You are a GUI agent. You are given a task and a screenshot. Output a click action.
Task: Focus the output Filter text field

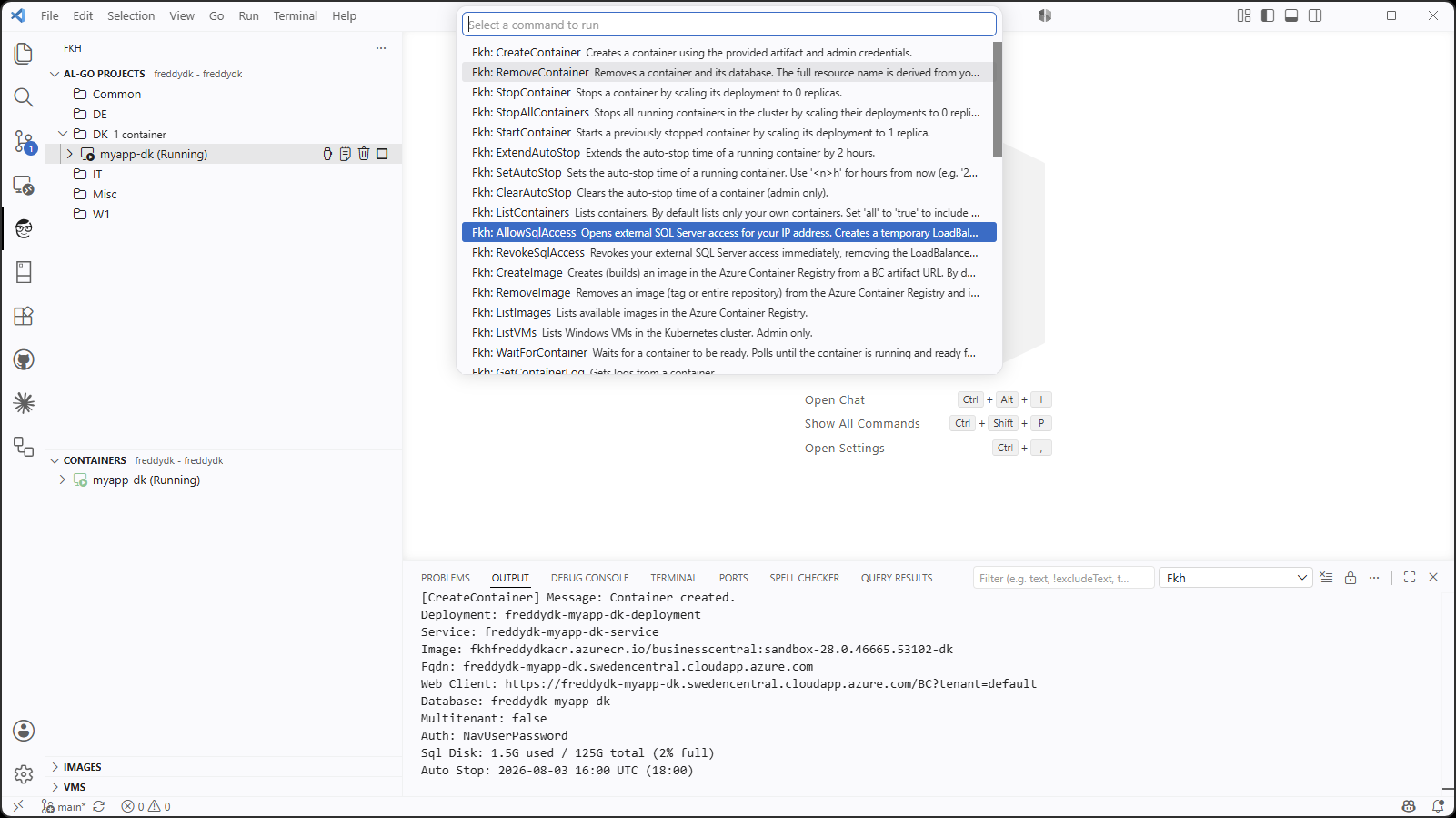pos(1064,578)
